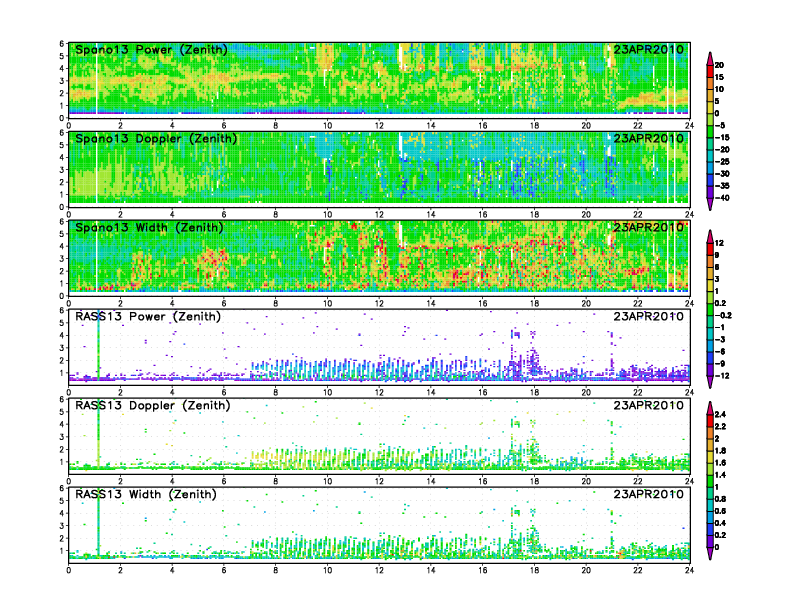
Task: Click the second colorbar ranging -12 to 12
Action: pyautogui.click(x=710, y=309)
